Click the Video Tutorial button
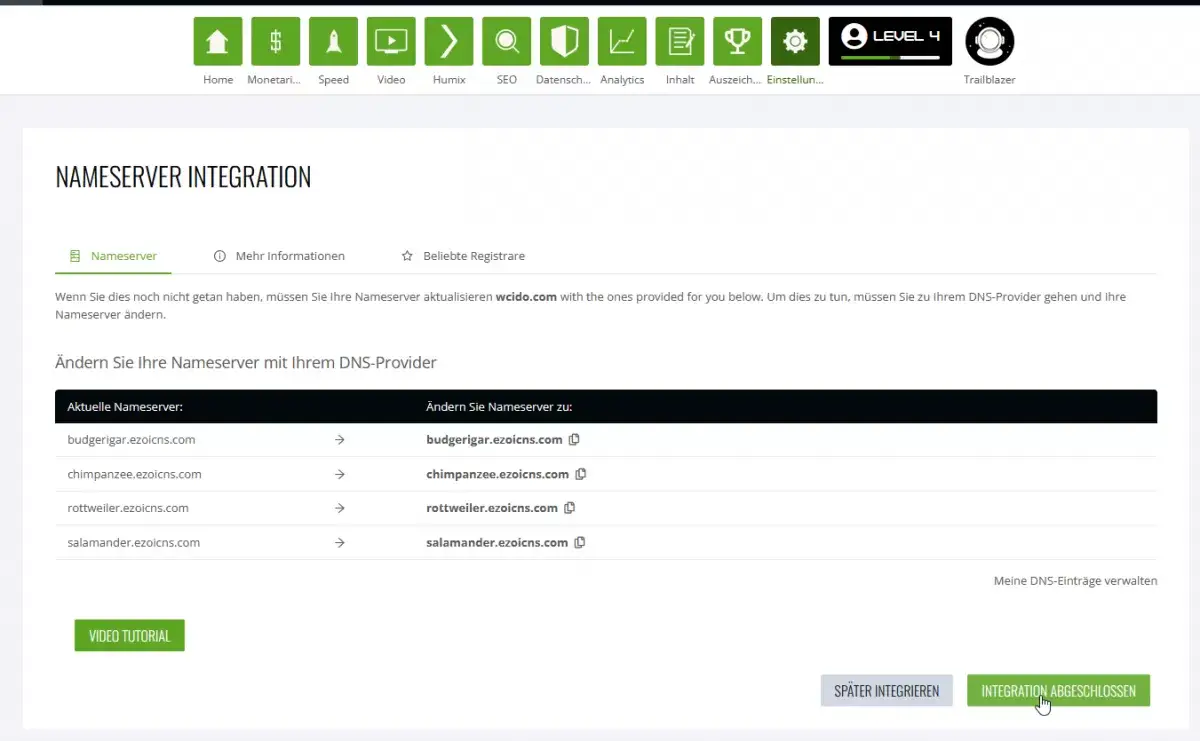Screen dimensions: 1200x741 129,636
